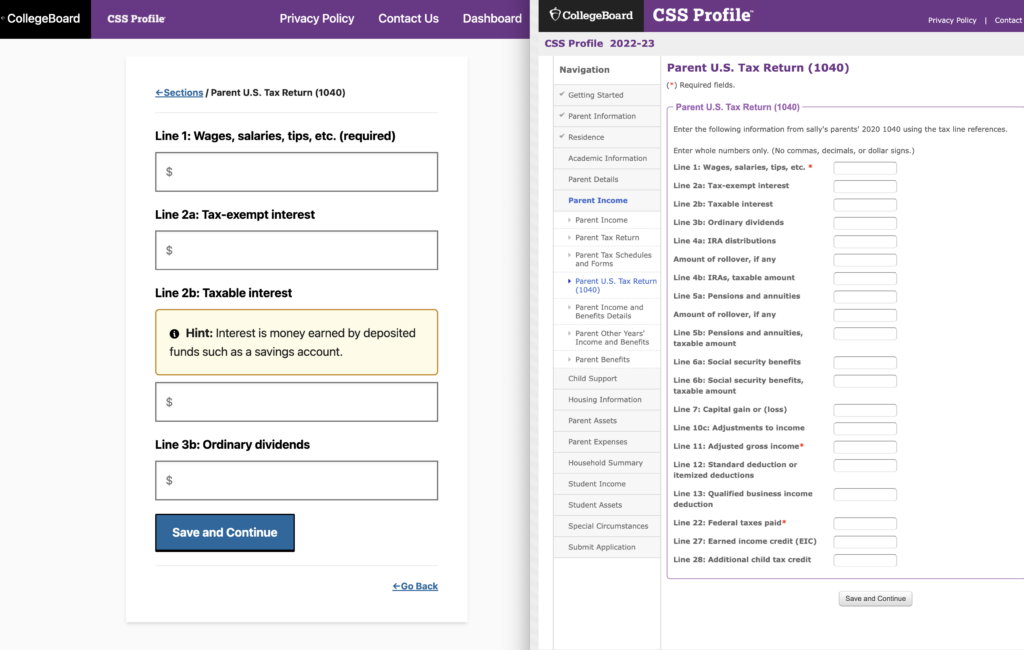Expand Parent Other Years' Income and Benefits
The image size is (1024, 650).
[x=610, y=337]
